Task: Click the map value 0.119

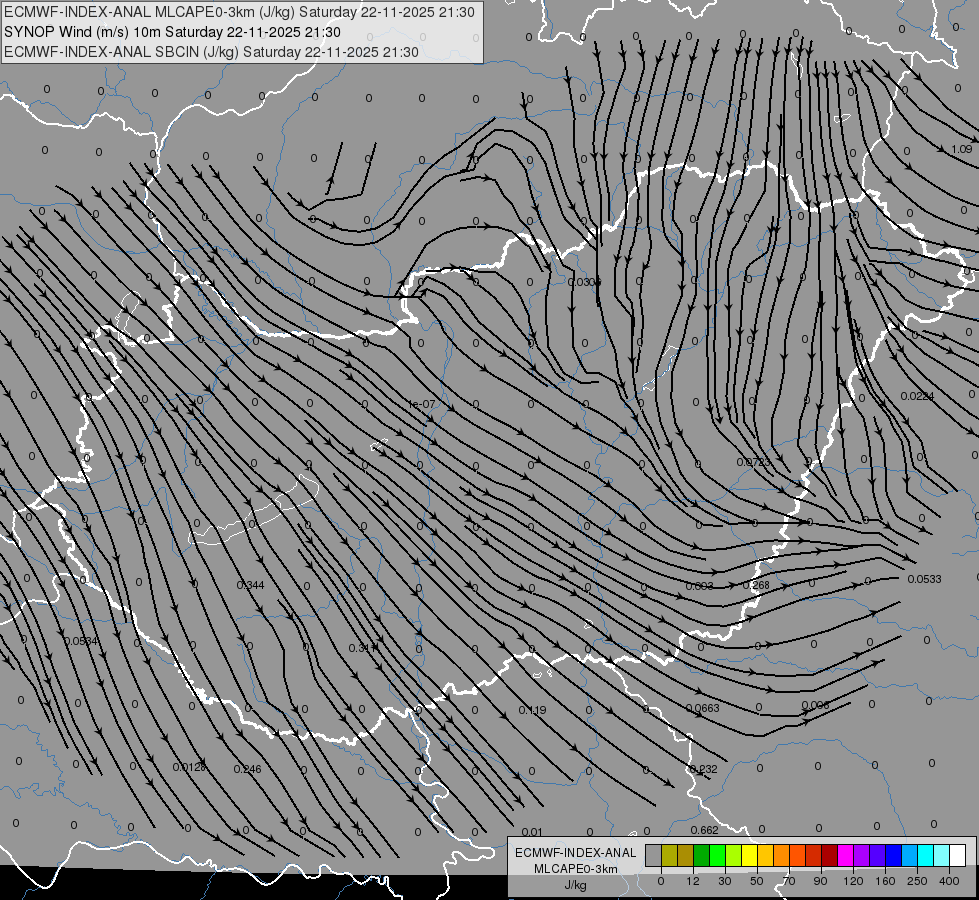Action: pyautogui.click(x=533, y=710)
